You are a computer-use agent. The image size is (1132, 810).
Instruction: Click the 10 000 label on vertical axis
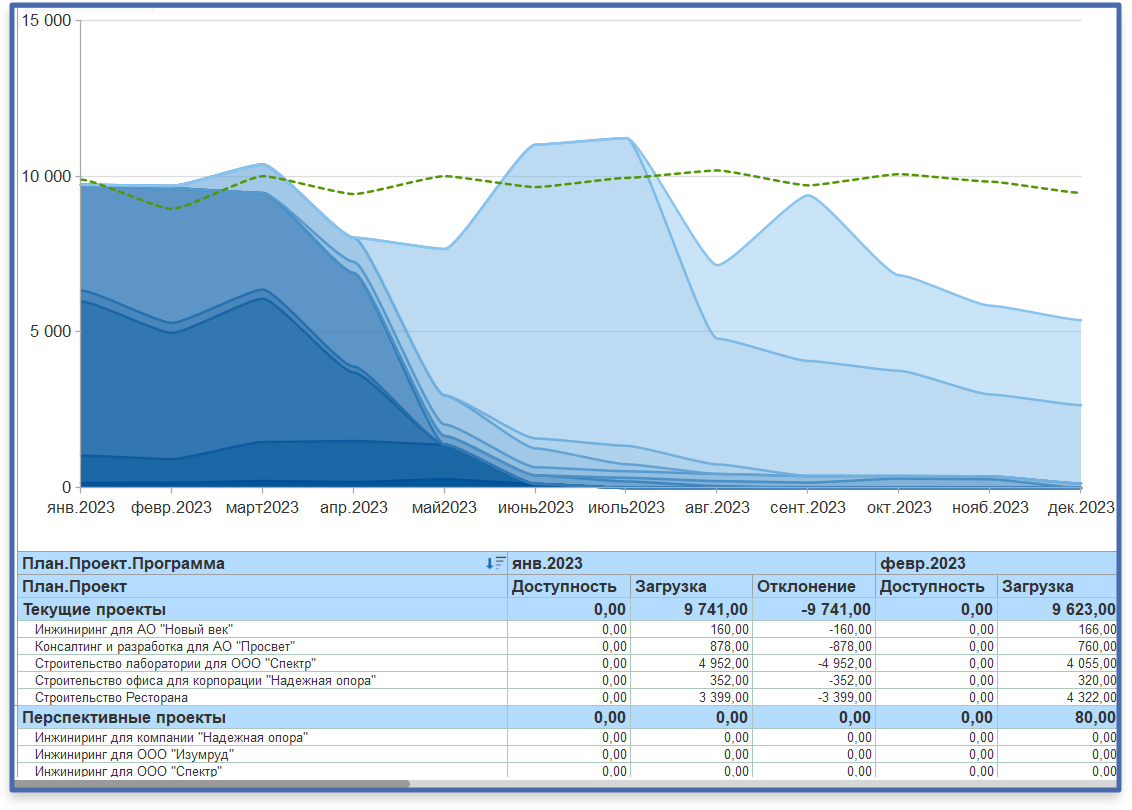coord(47,177)
